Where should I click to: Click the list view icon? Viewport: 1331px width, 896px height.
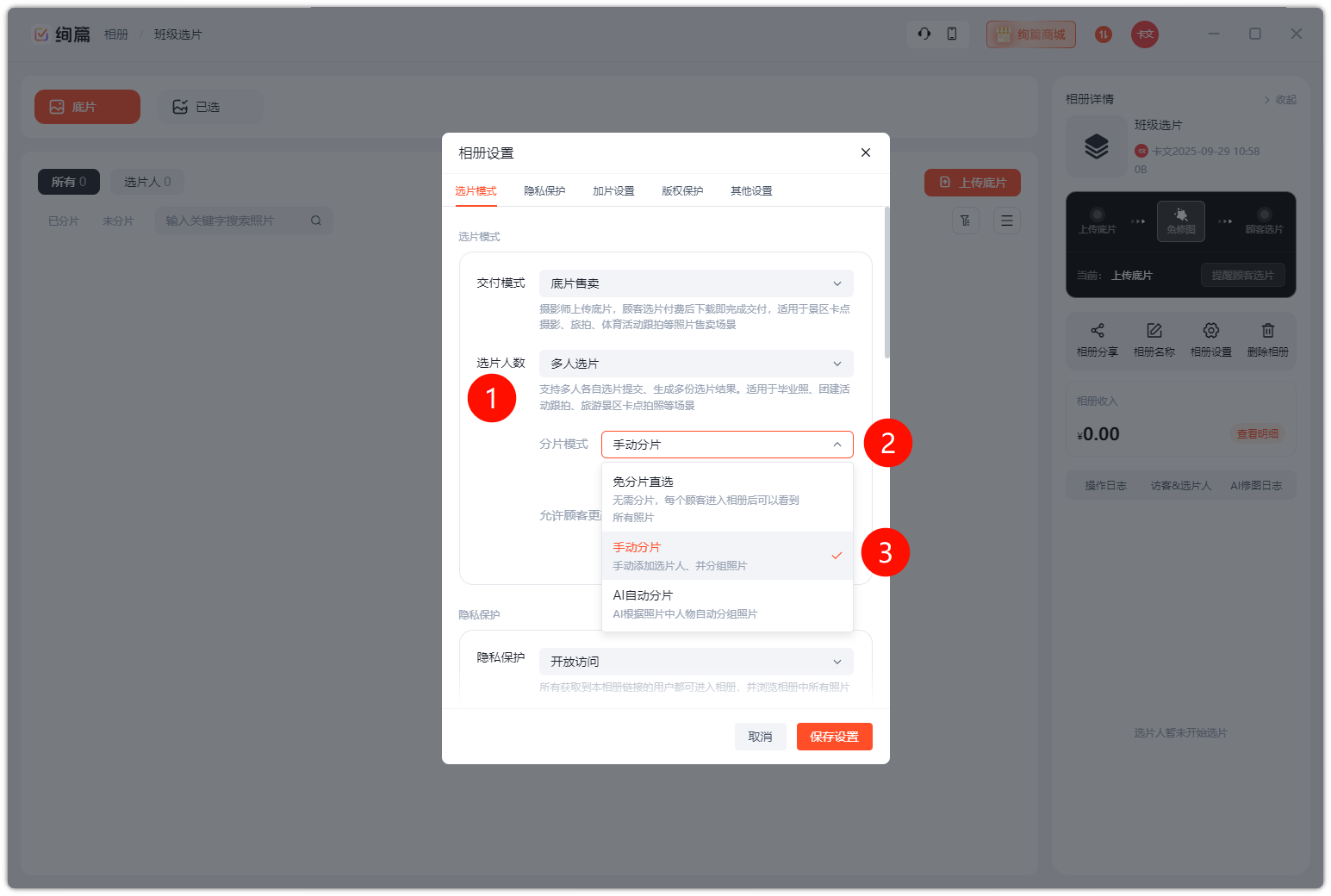coord(1006,221)
